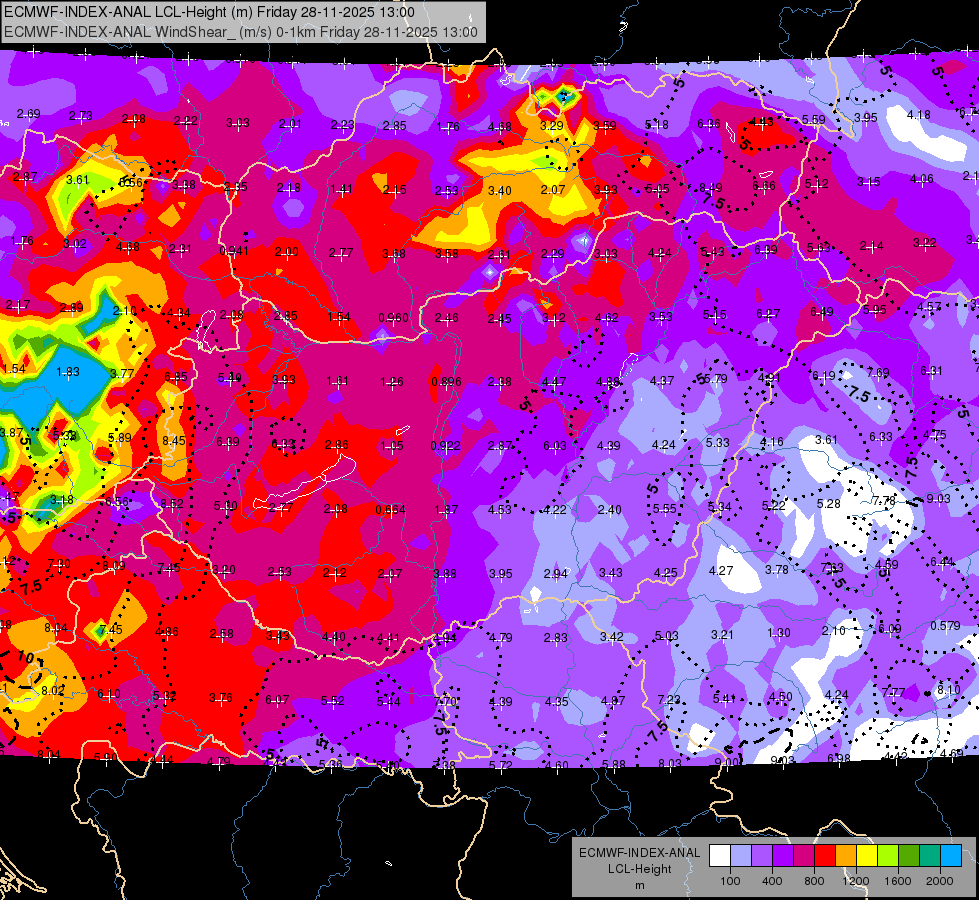Click the contour label 10
This screenshot has height=900, width=979.
pos(25,656)
